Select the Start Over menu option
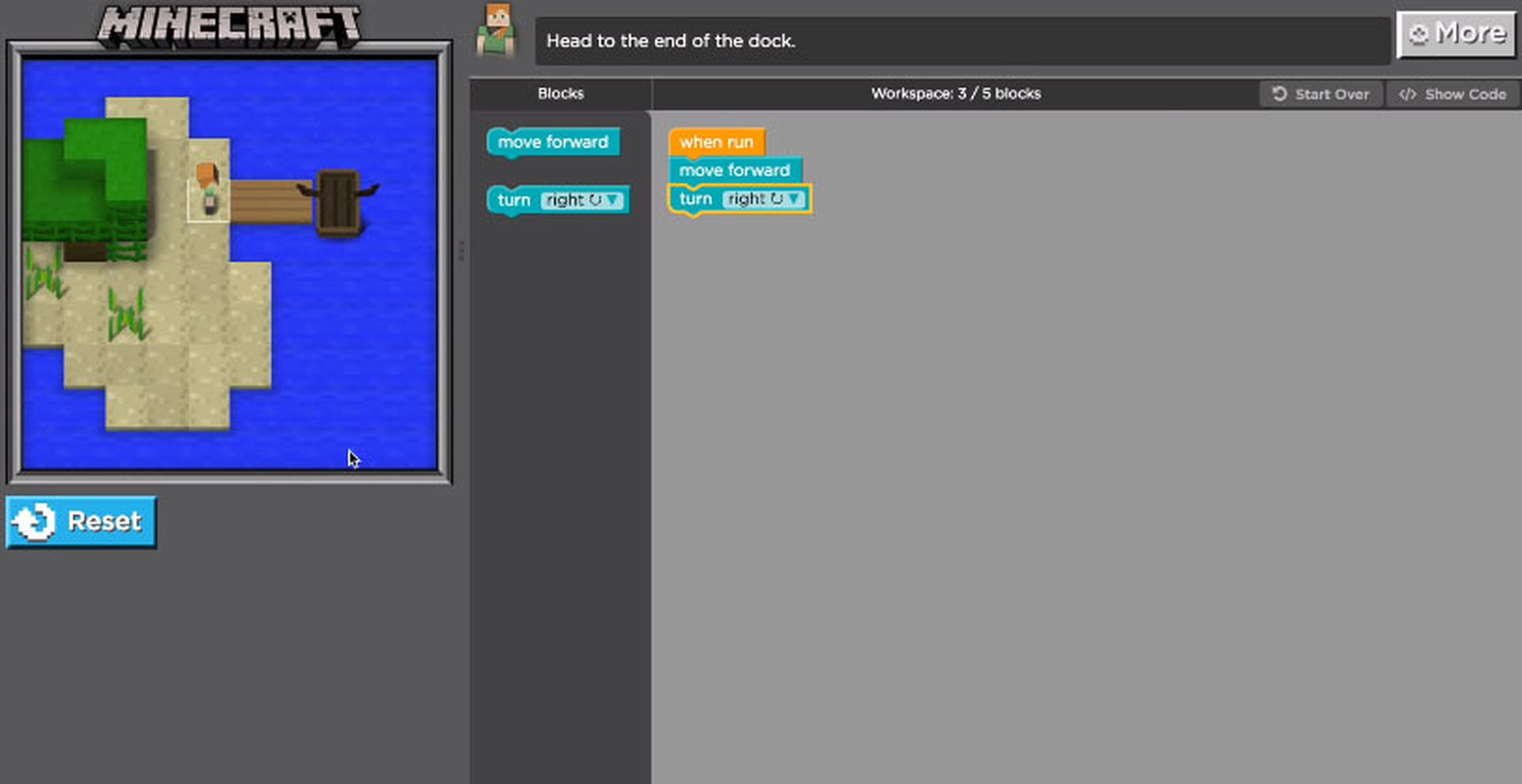The width and height of the screenshot is (1522, 784). coord(1322,93)
